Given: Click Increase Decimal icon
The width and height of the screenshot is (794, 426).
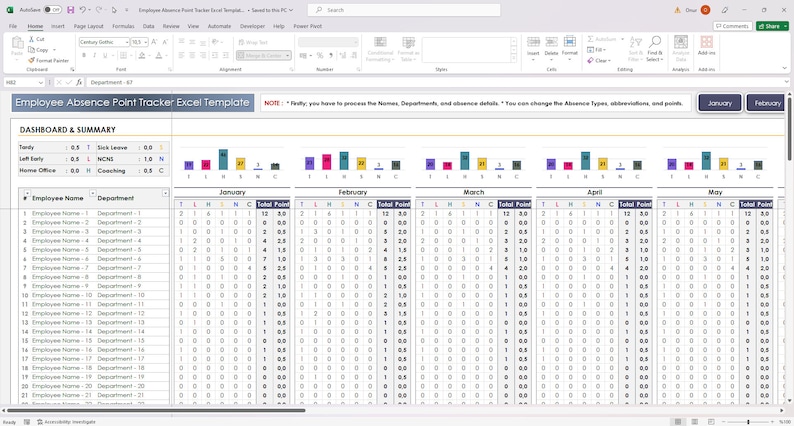Looking at the screenshot, I should (x=343, y=55).
